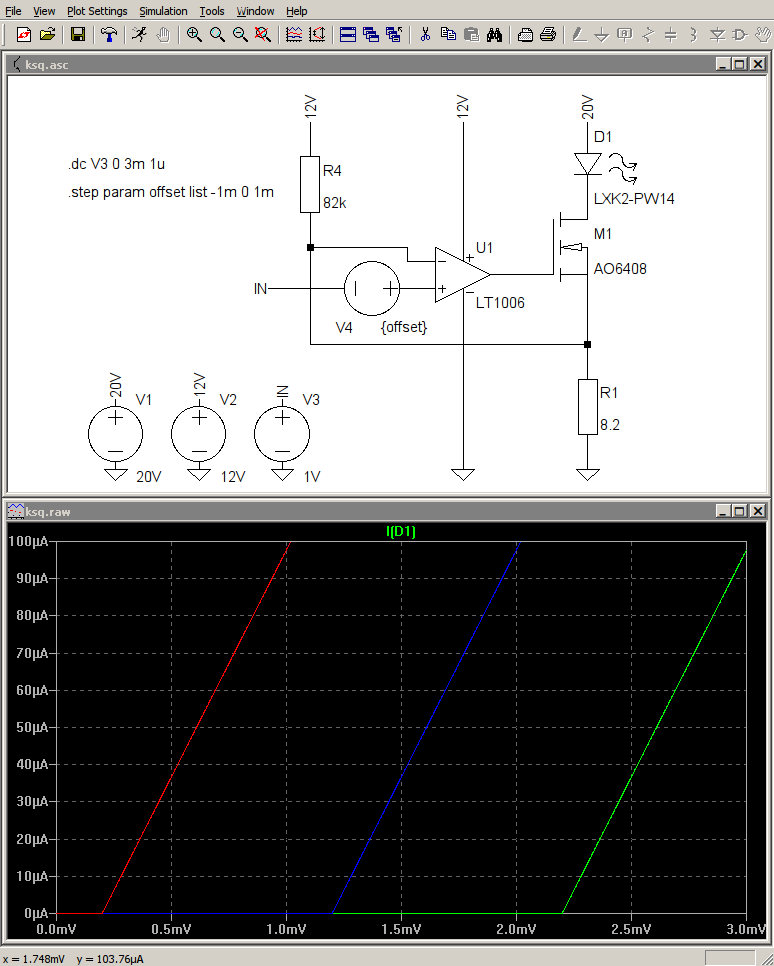Open the Control Panel hammer icon

(109, 34)
